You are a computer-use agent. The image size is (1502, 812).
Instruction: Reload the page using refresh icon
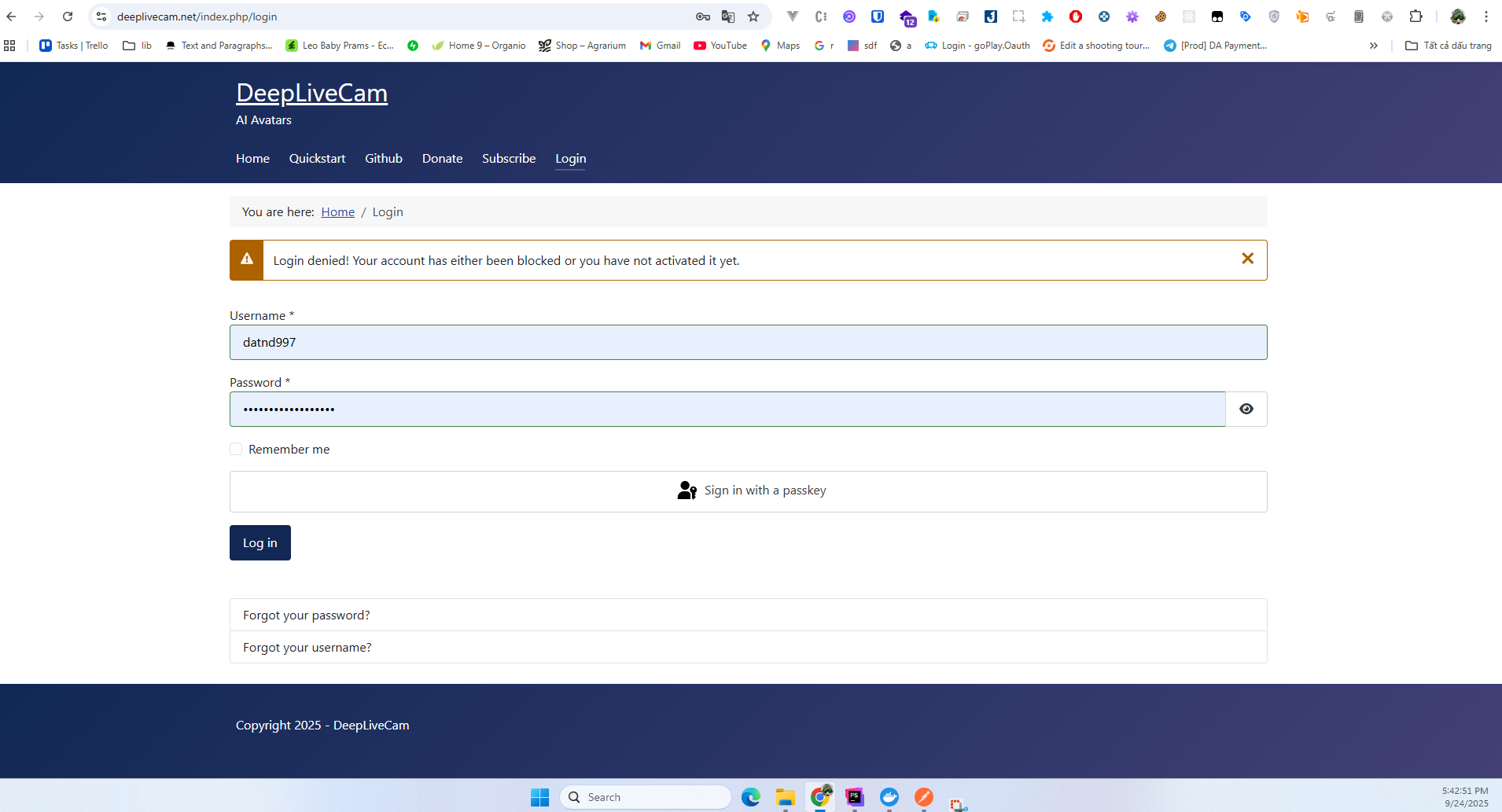[x=68, y=17]
